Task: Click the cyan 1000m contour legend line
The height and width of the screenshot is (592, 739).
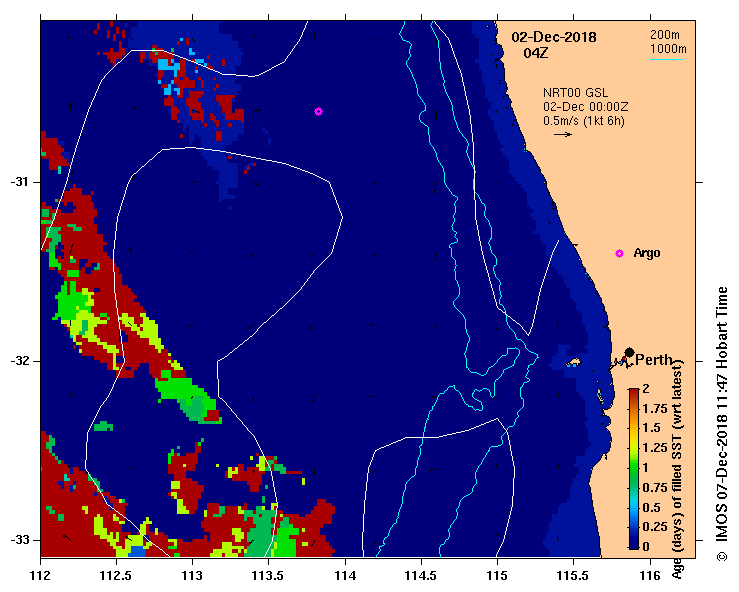Action: click(x=666, y=59)
